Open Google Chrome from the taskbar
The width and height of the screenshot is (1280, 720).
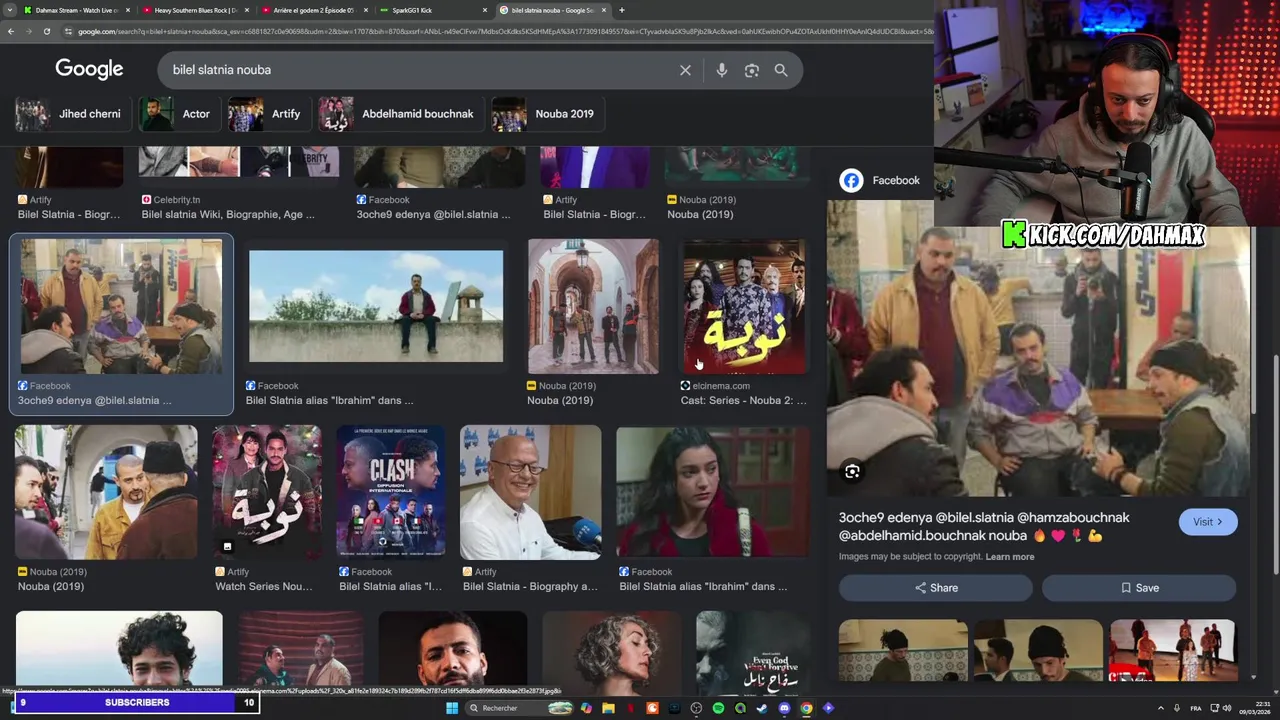(x=806, y=708)
